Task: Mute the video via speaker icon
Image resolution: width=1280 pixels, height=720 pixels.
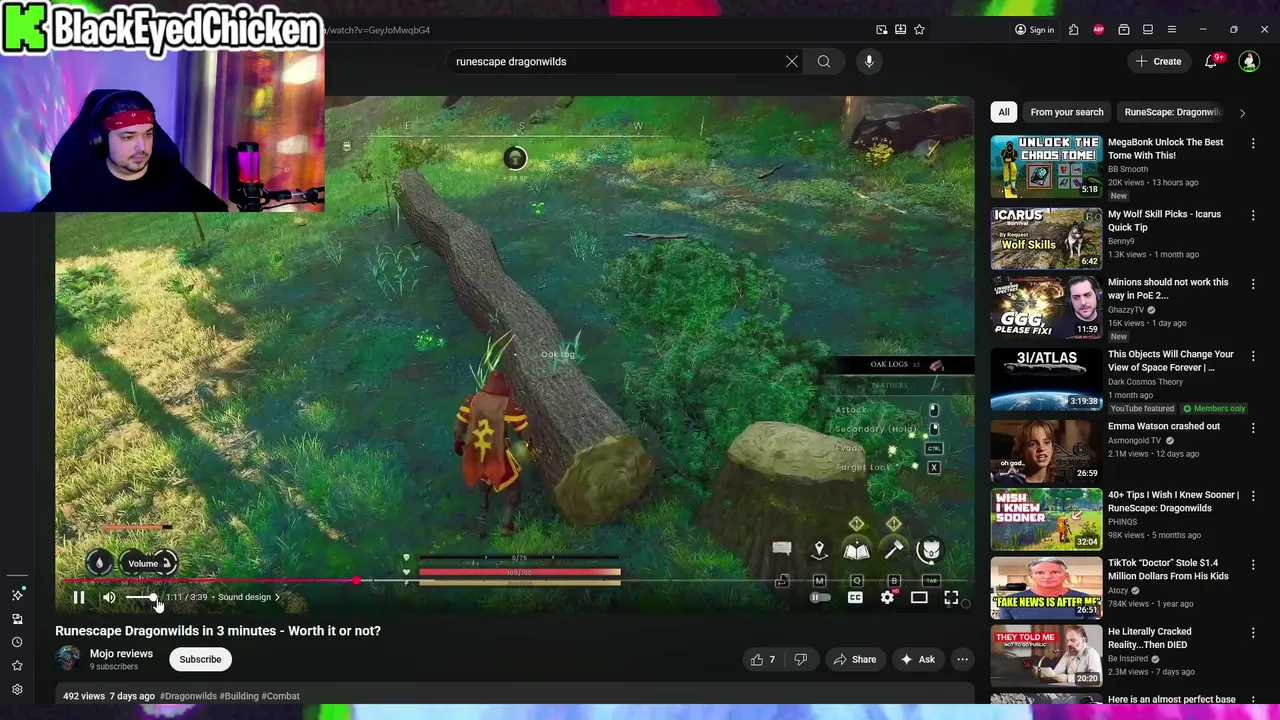Action: [109, 598]
